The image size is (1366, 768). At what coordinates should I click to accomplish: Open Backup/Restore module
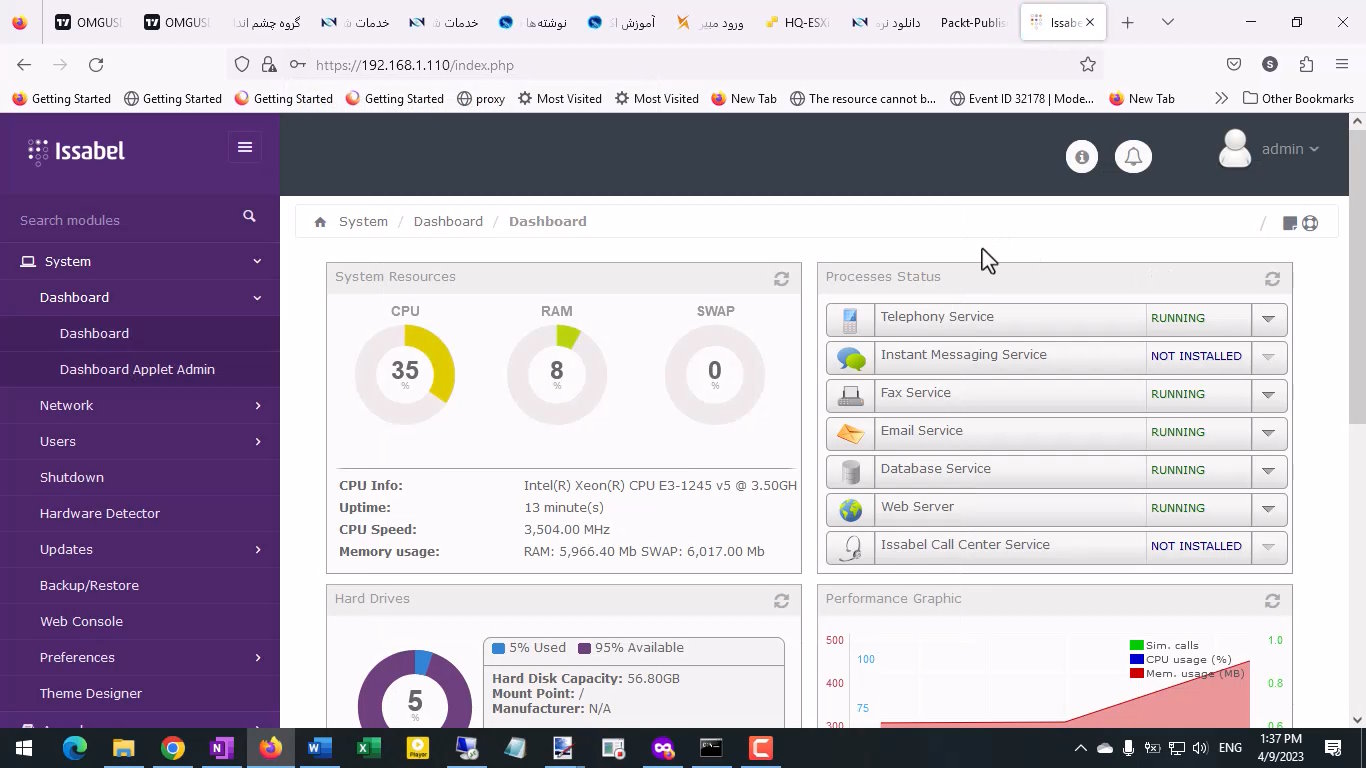(x=89, y=585)
